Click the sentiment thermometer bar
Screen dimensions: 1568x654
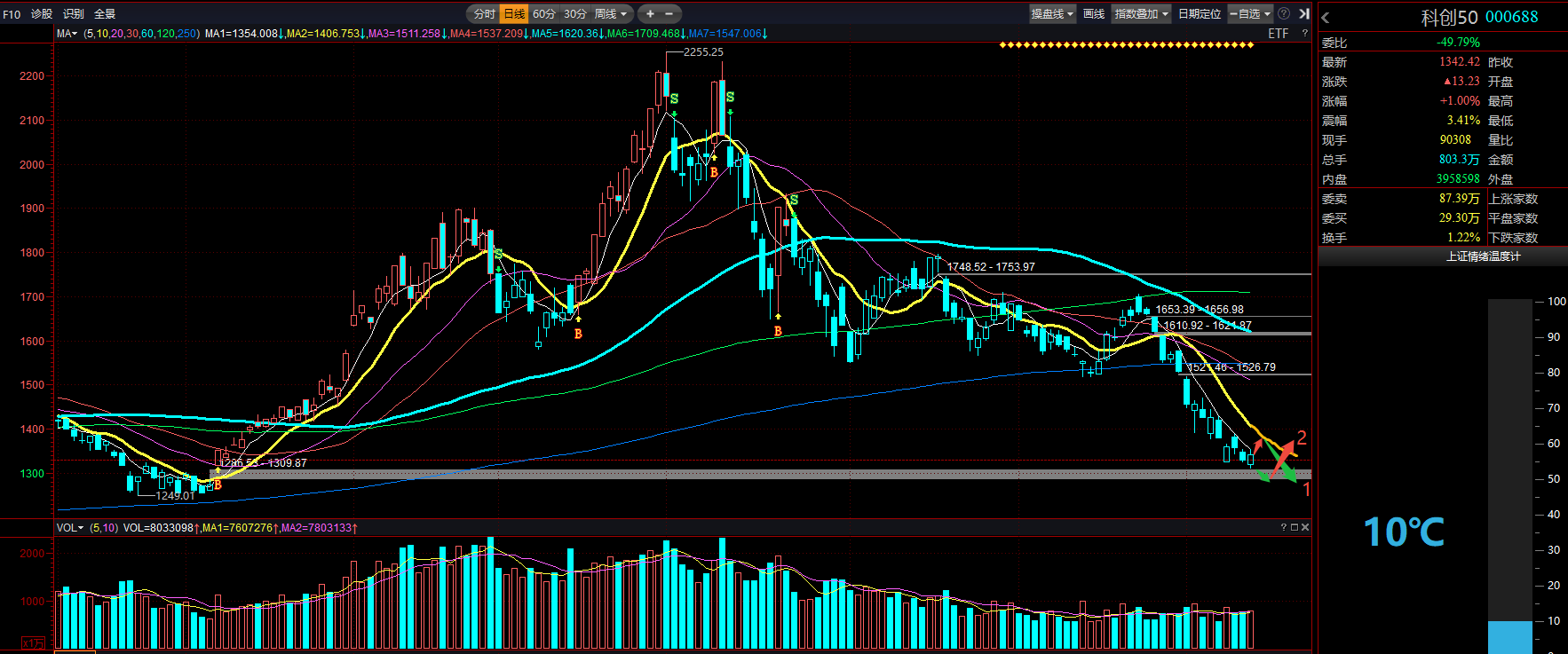click(x=1509, y=477)
